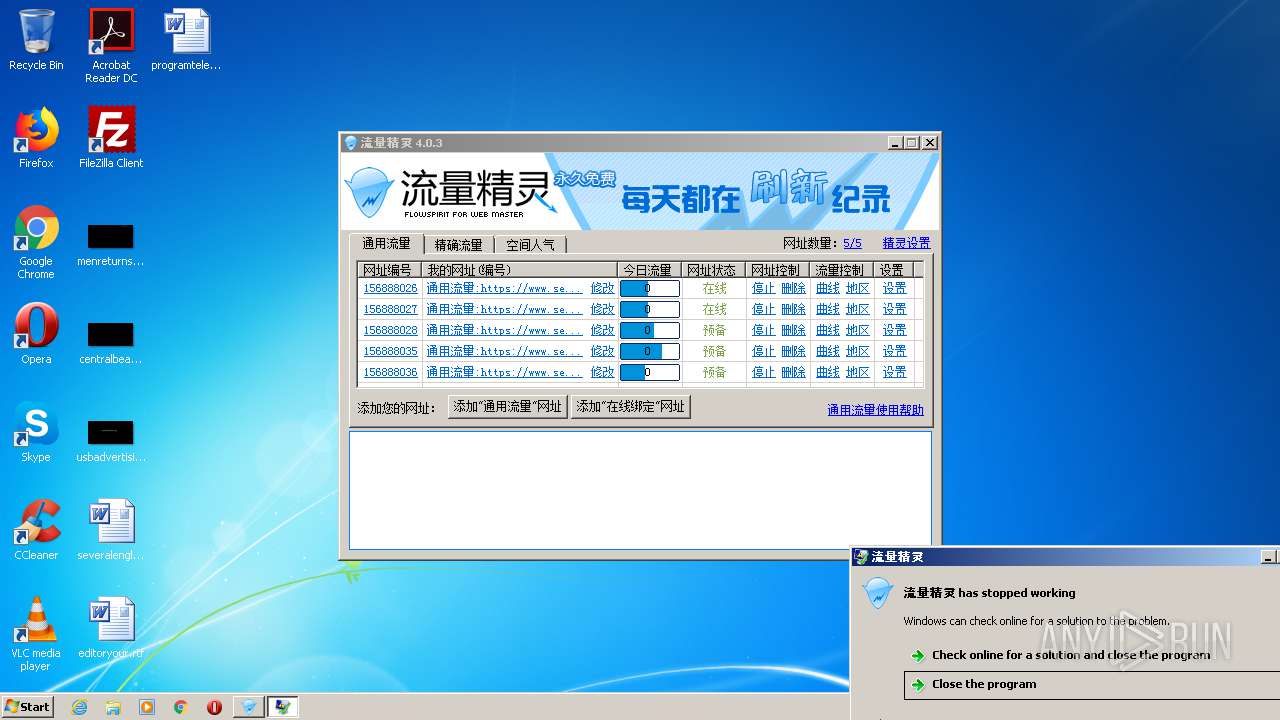The width and height of the screenshot is (1280, 720).
Task: Click today's traffic bar for 156888035
Action: click(650, 351)
